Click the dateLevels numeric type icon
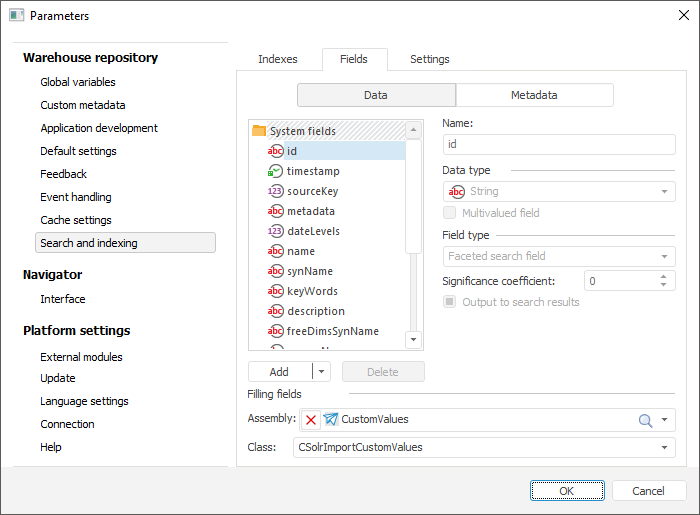This screenshot has height=515, width=700. point(275,231)
